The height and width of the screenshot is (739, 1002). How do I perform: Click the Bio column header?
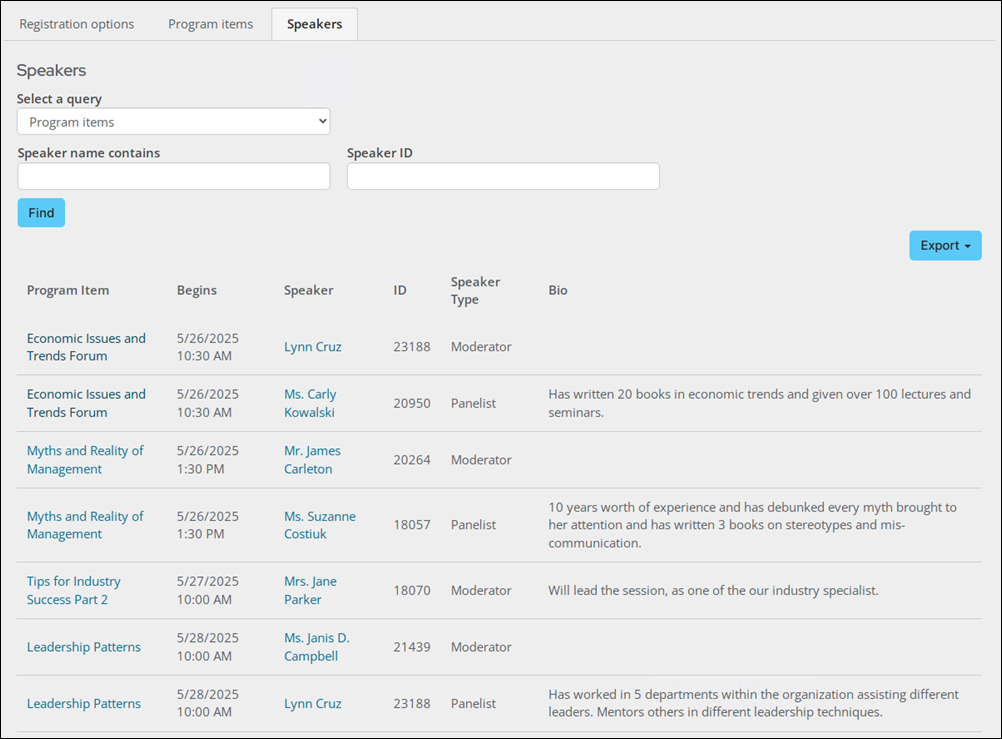pos(558,290)
